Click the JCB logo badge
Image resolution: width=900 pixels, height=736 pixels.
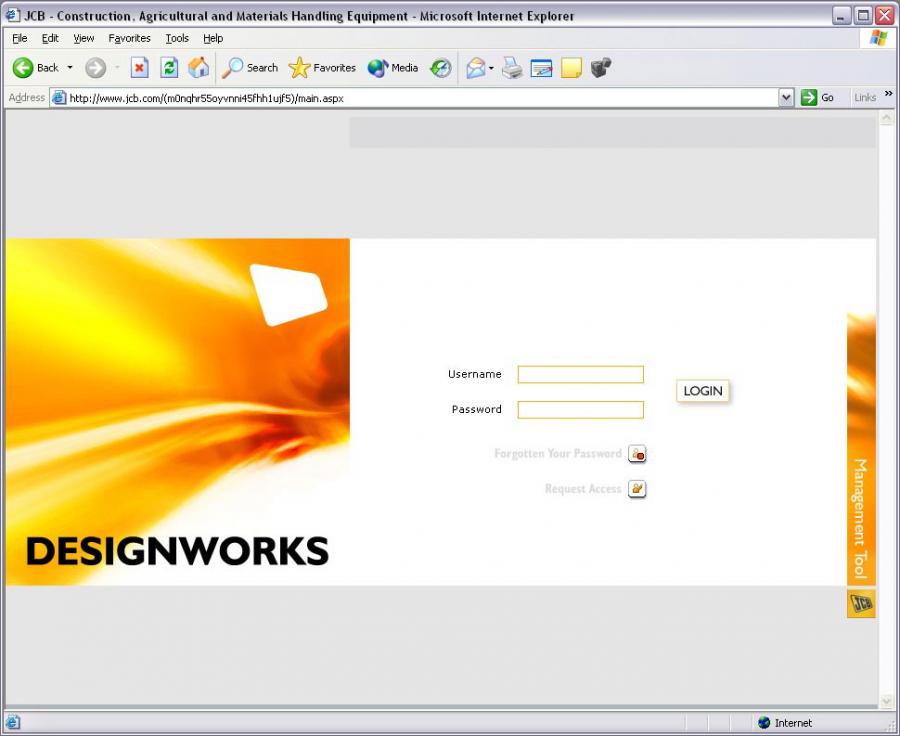pyautogui.click(x=861, y=603)
